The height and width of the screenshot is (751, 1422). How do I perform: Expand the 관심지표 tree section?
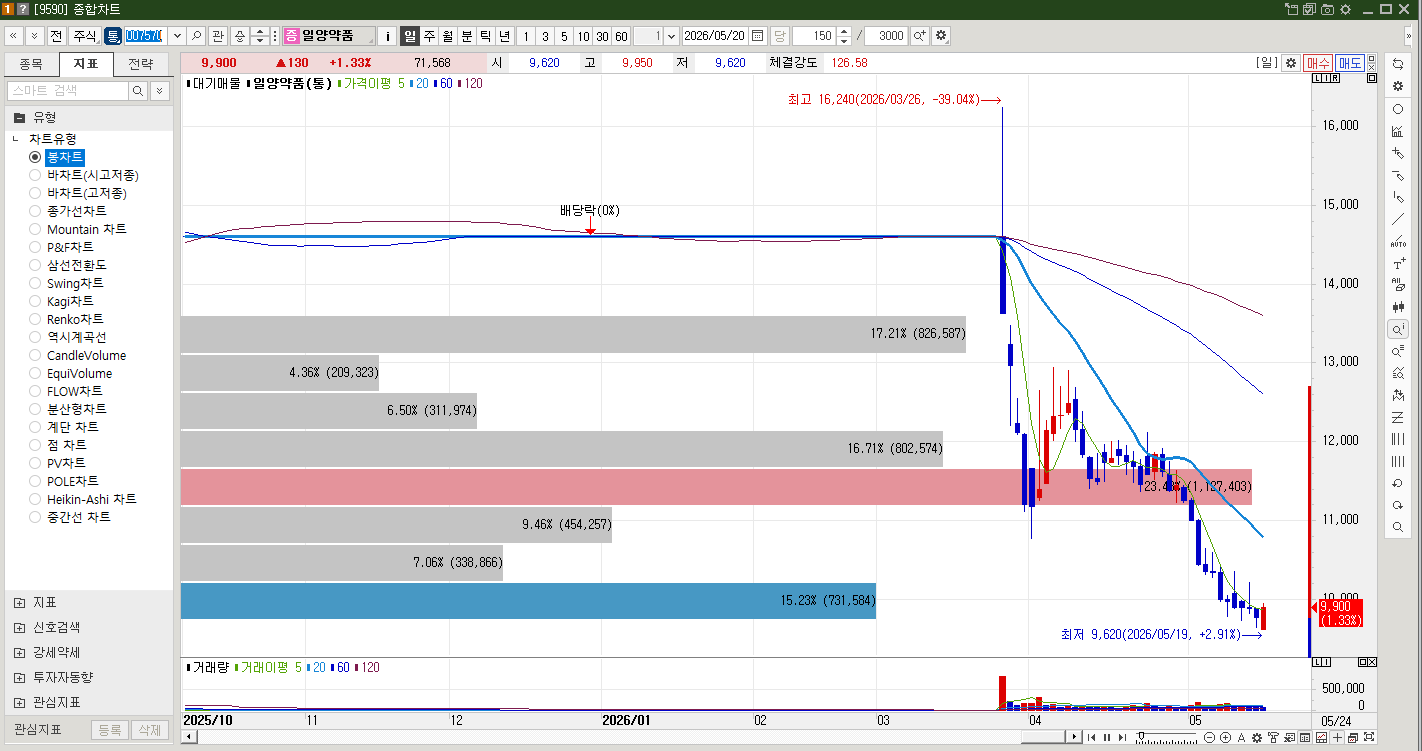(19, 702)
